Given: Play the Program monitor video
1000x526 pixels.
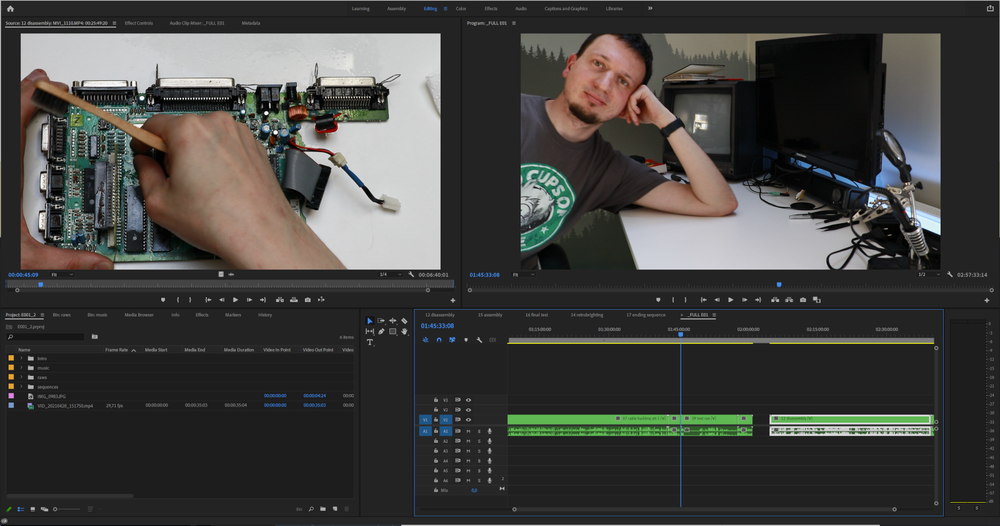Looking at the screenshot, I should pyautogui.click(x=731, y=300).
